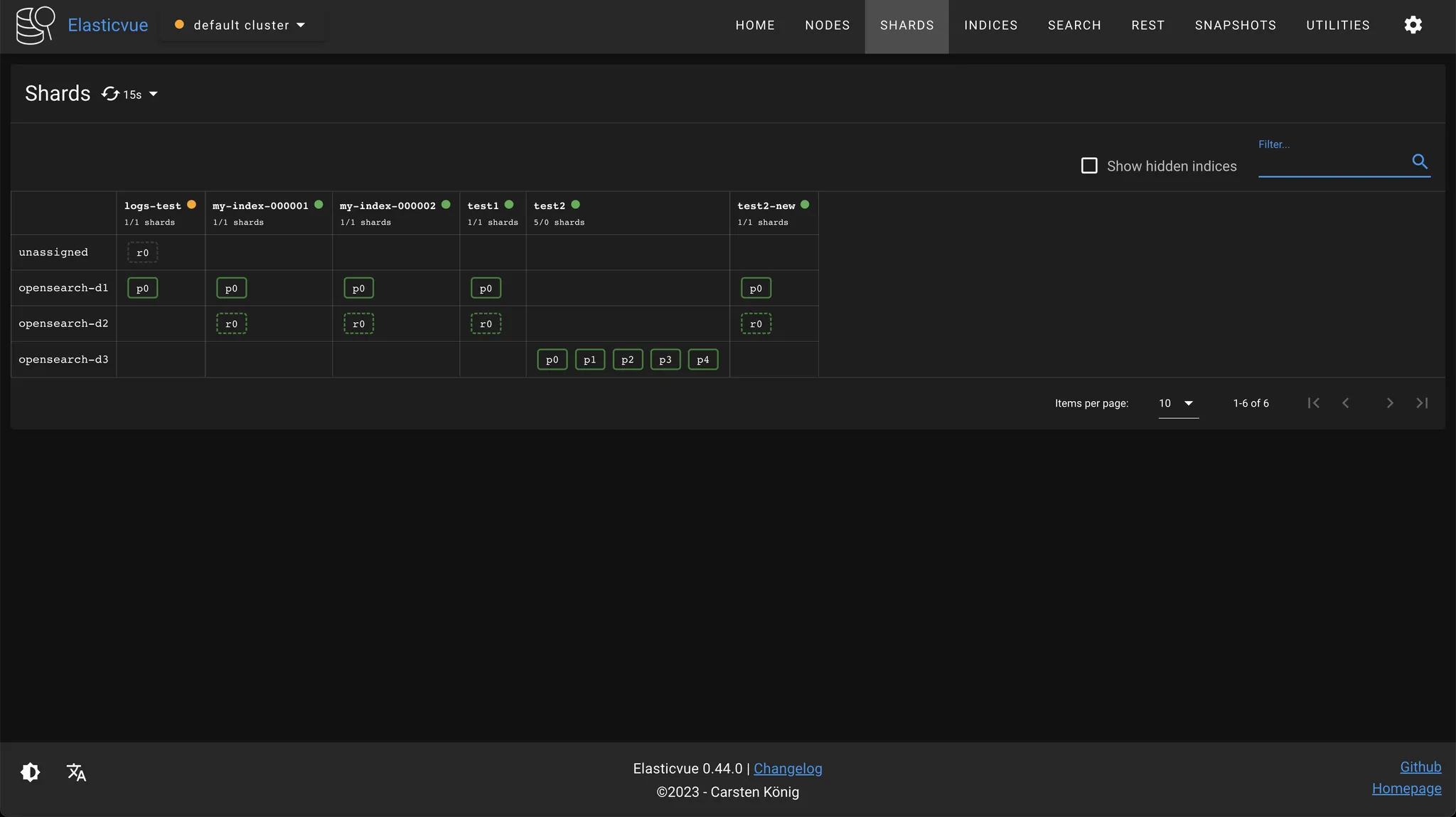Open the Changelog link

click(x=787, y=769)
